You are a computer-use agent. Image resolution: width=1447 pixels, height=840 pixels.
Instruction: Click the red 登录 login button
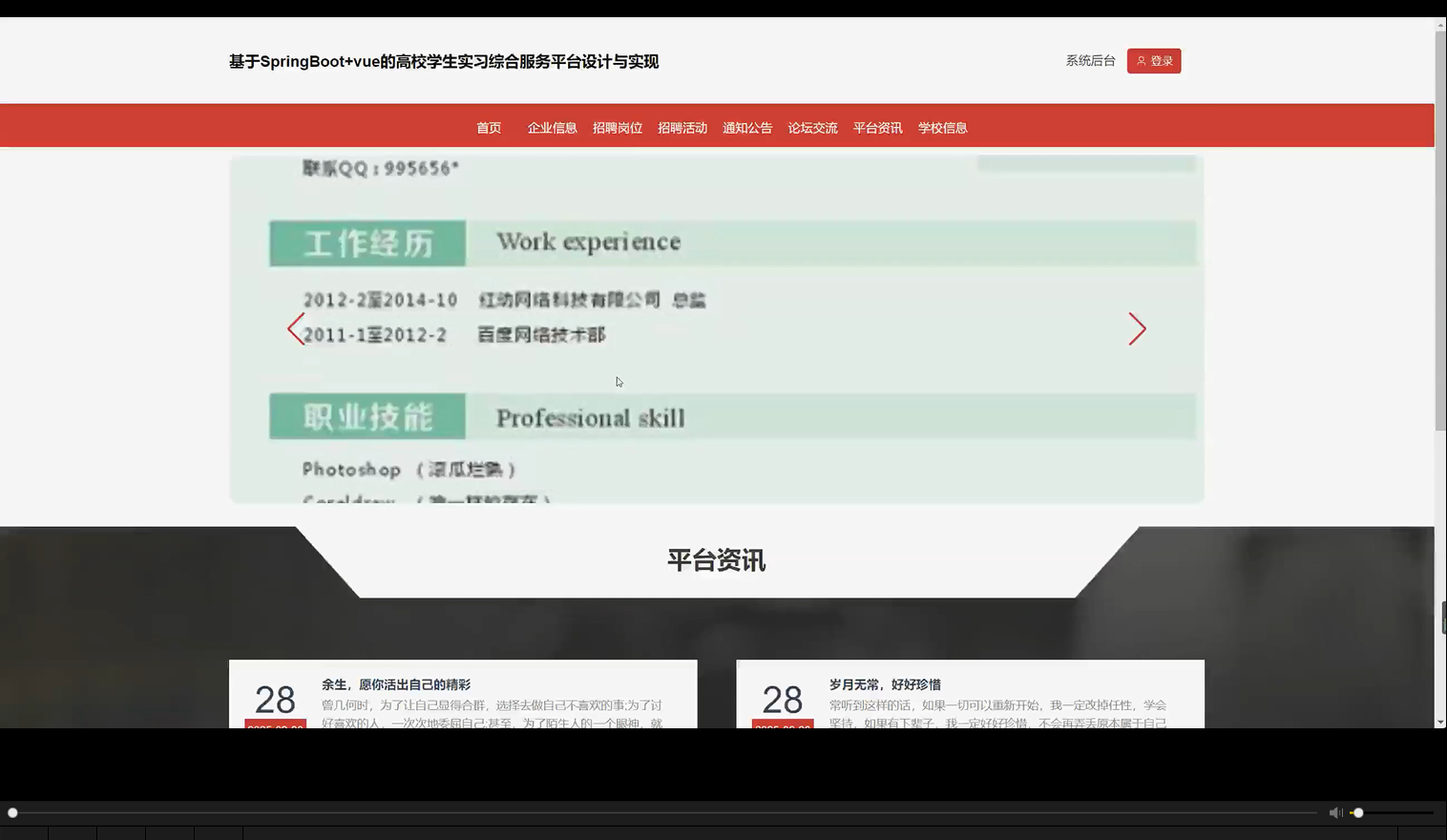coord(1153,61)
